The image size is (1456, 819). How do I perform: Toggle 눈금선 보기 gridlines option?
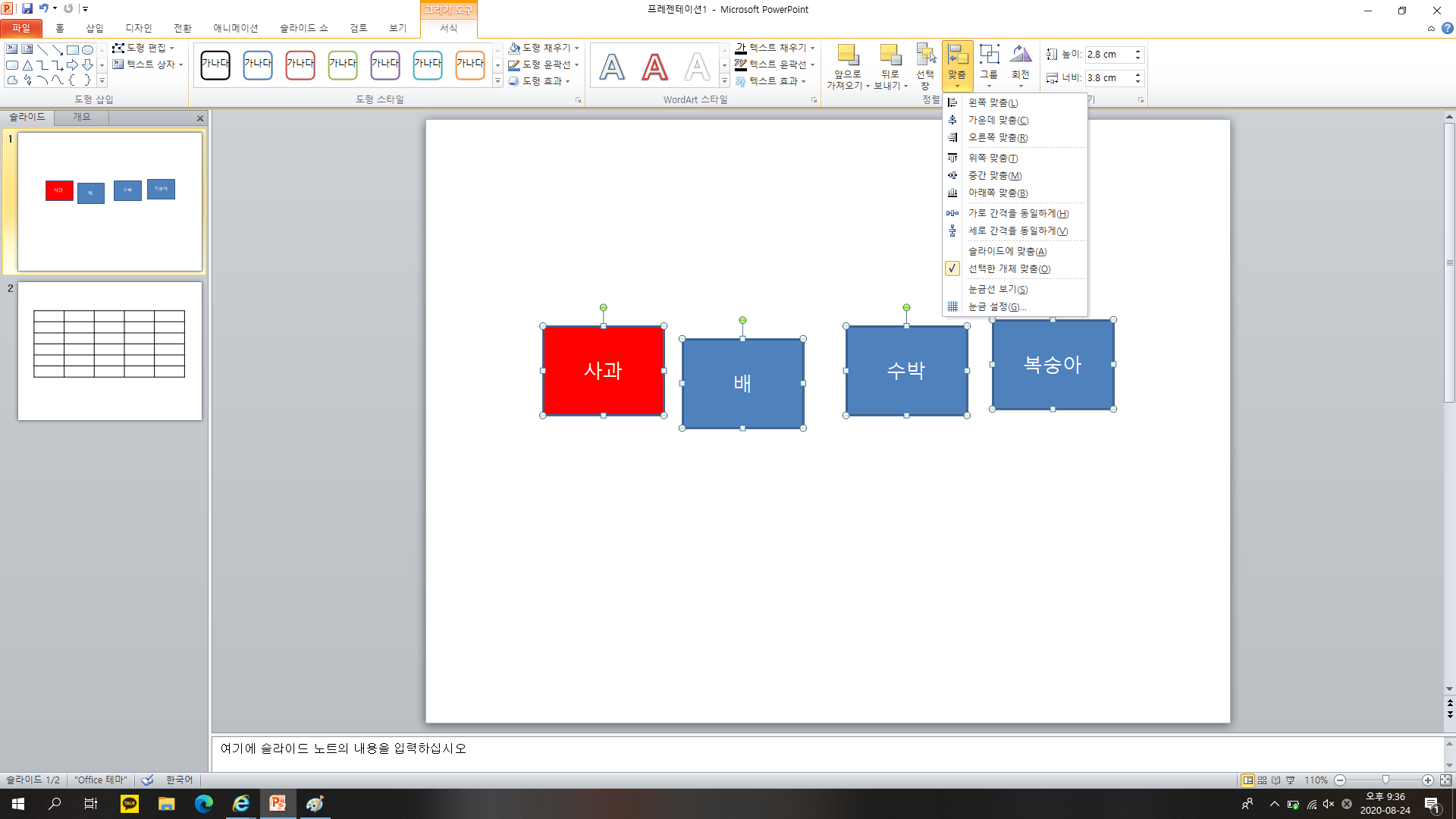point(997,289)
